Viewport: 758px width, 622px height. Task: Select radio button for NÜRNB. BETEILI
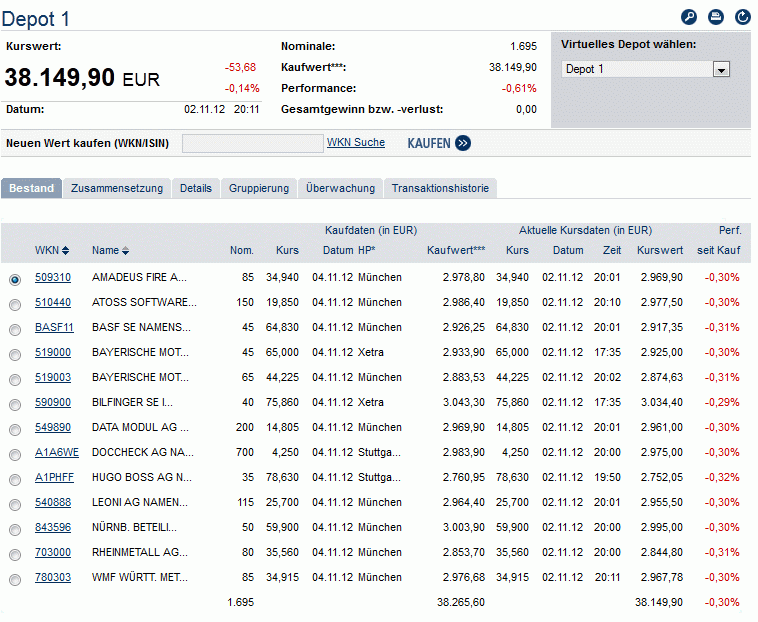[15, 530]
